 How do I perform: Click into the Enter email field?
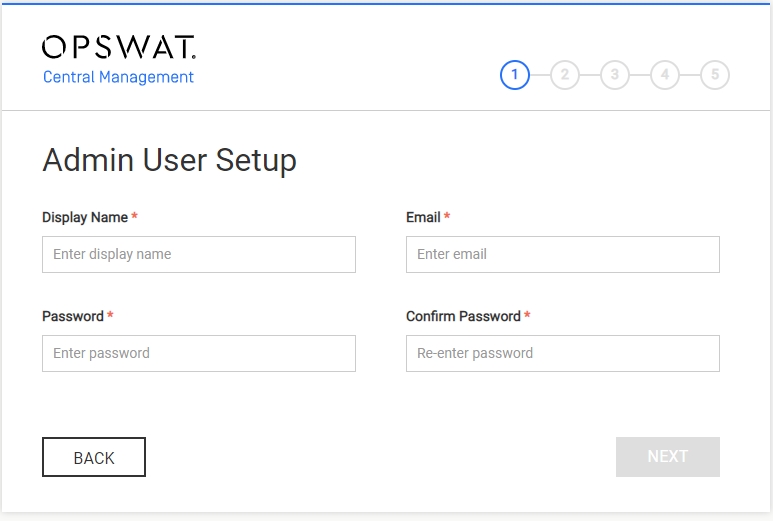click(562, 254)
